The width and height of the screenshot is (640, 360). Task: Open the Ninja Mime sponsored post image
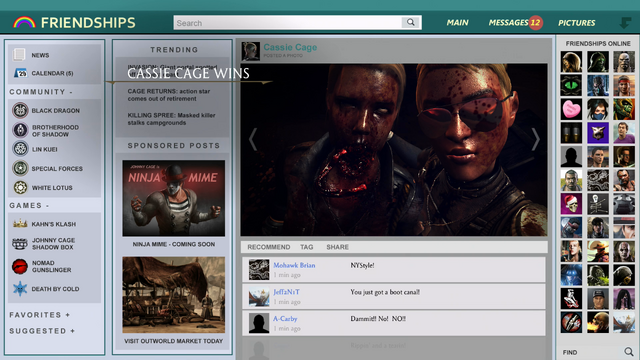(x=173, y=198)
